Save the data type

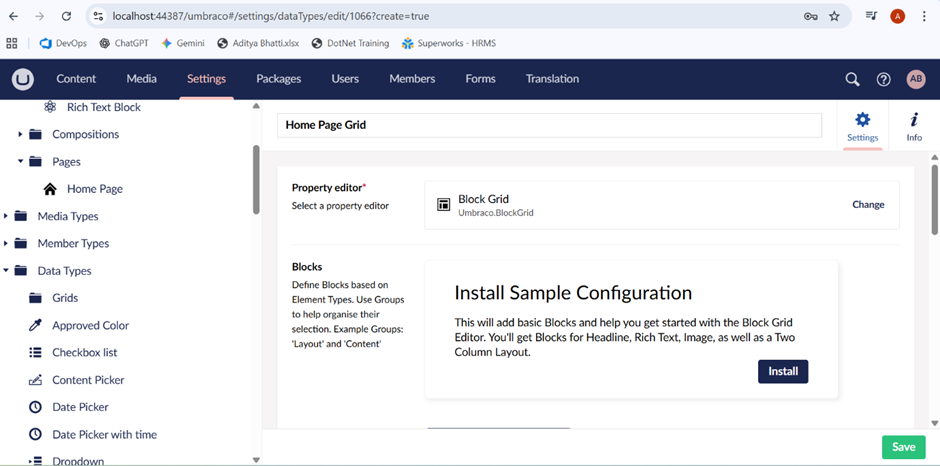pyautogui.click(x=903, y=447)
